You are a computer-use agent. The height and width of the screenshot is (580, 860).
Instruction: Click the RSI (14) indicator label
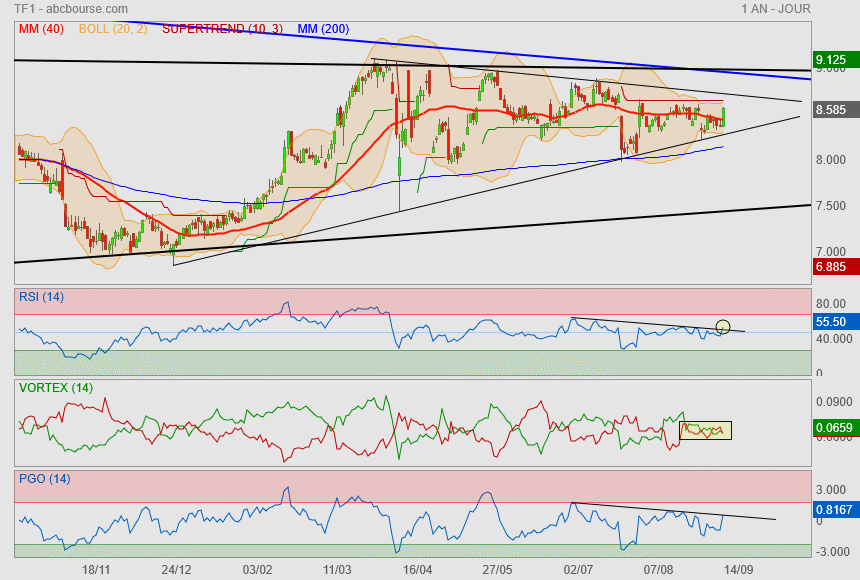[x=43, y=295]
